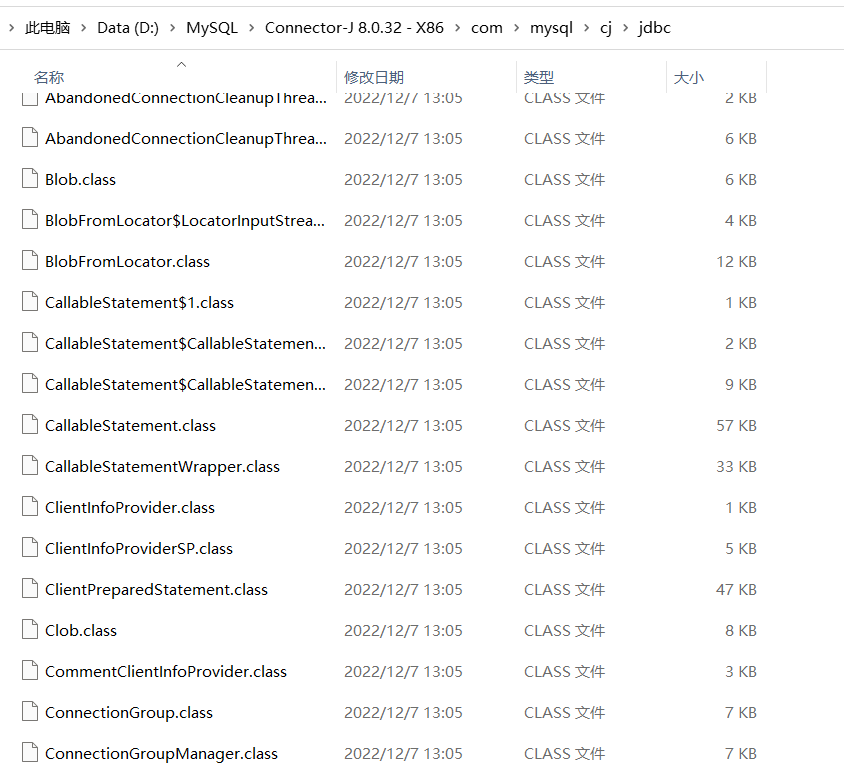The image size is (844, 769).
Task: Navigate to com folder breadcrumb
Action: (487, 27)
